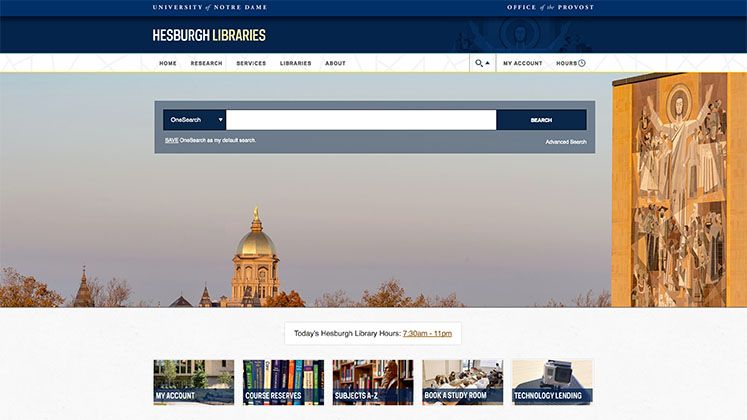The height and width of the screenshot is (420, 747).
Task: Expand the OneSearch scope dropdown
Action: 194,120
